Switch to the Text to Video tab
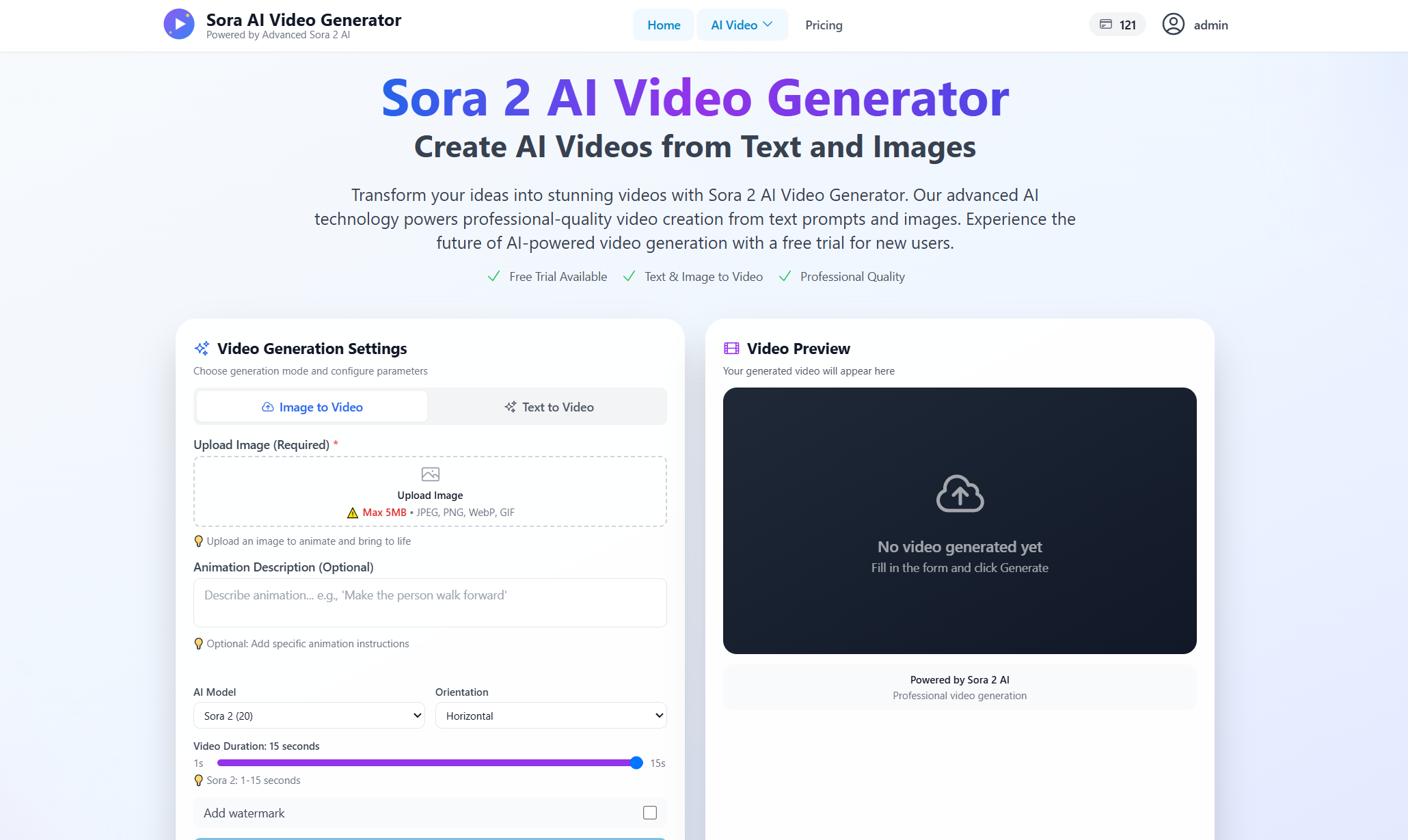The height and width of the screenshot is (840, 1408). 549,407
